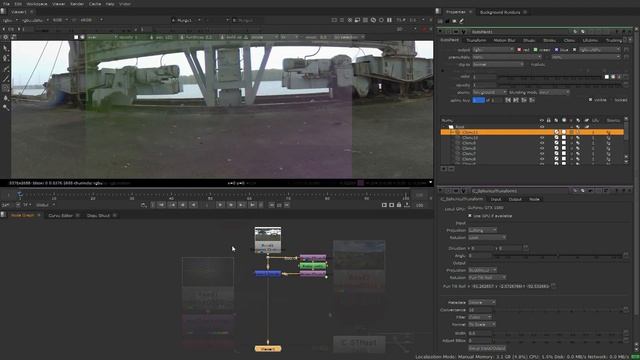Toggle visibility of Root layer
This screenshot has height=360, width=640.
click(542, 127)
